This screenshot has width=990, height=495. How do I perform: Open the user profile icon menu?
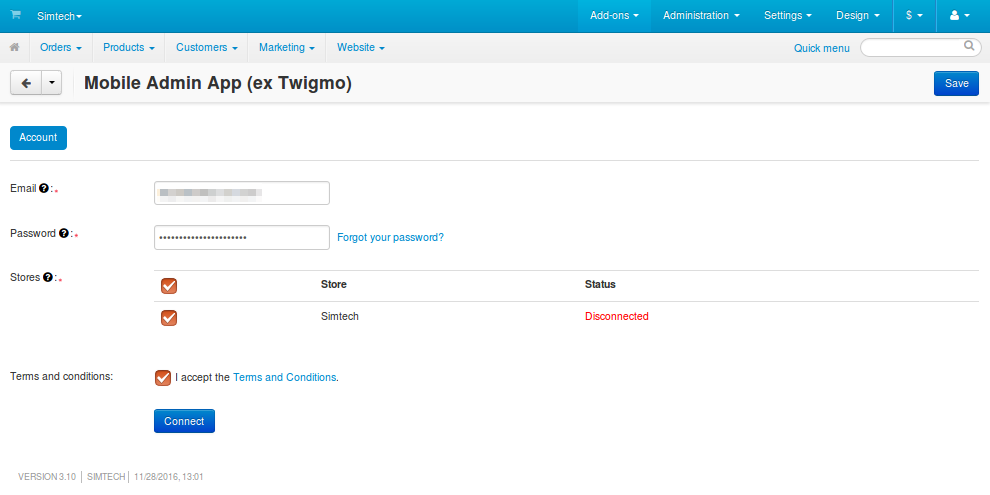pyautogui.click(x=960, y=16)
